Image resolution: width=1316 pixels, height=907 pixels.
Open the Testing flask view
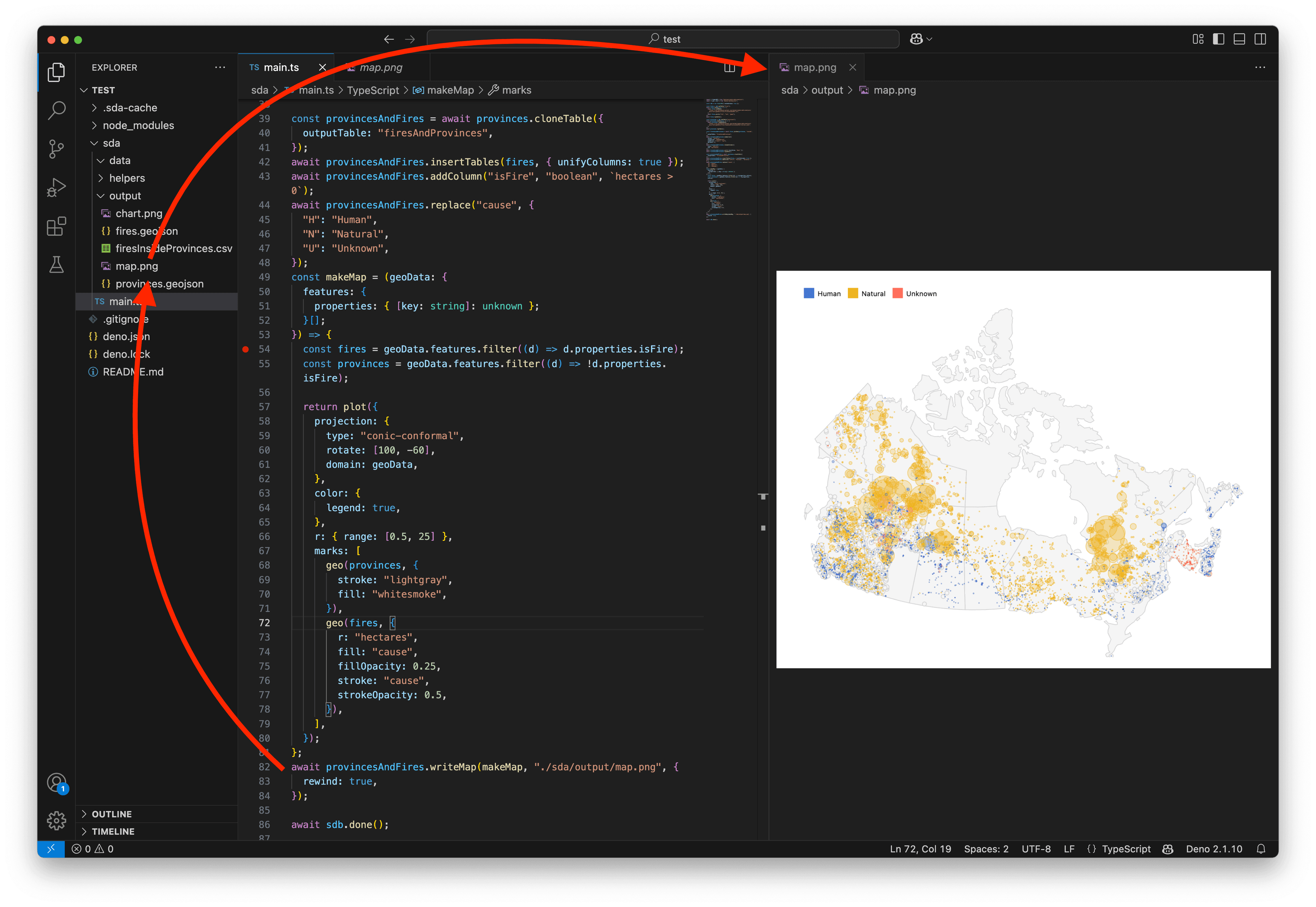coord(56,264)
